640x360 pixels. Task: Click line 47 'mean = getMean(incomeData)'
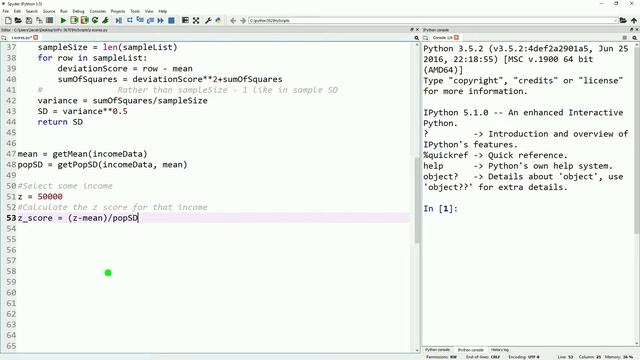82,154
